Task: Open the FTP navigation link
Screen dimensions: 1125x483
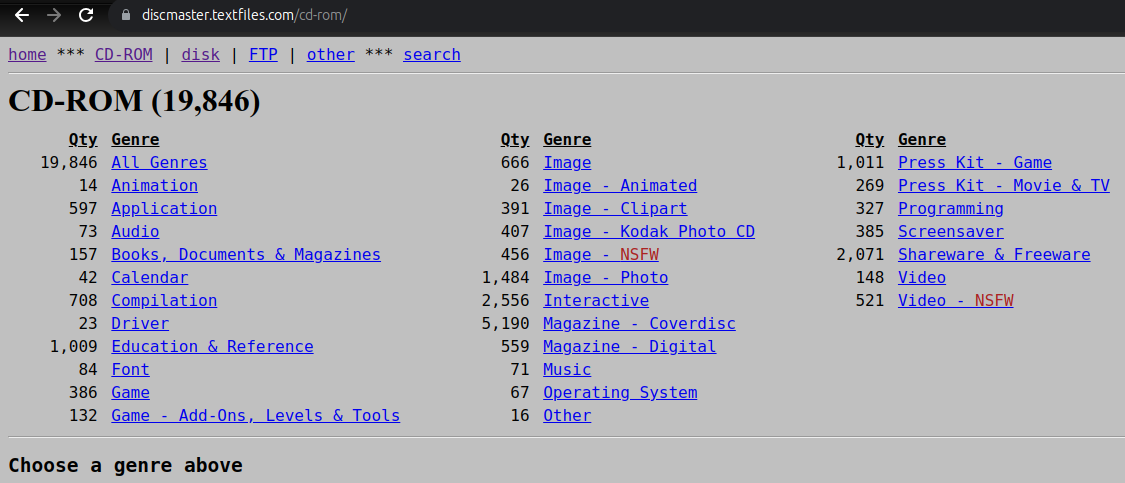Action: 263,55
